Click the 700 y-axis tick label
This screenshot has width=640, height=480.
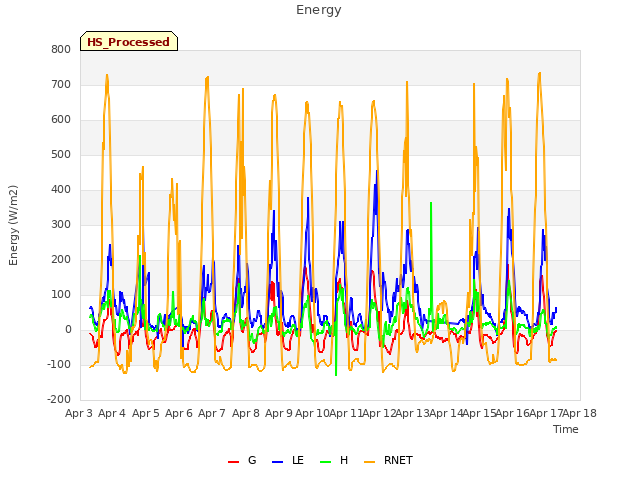click(61, 85)
